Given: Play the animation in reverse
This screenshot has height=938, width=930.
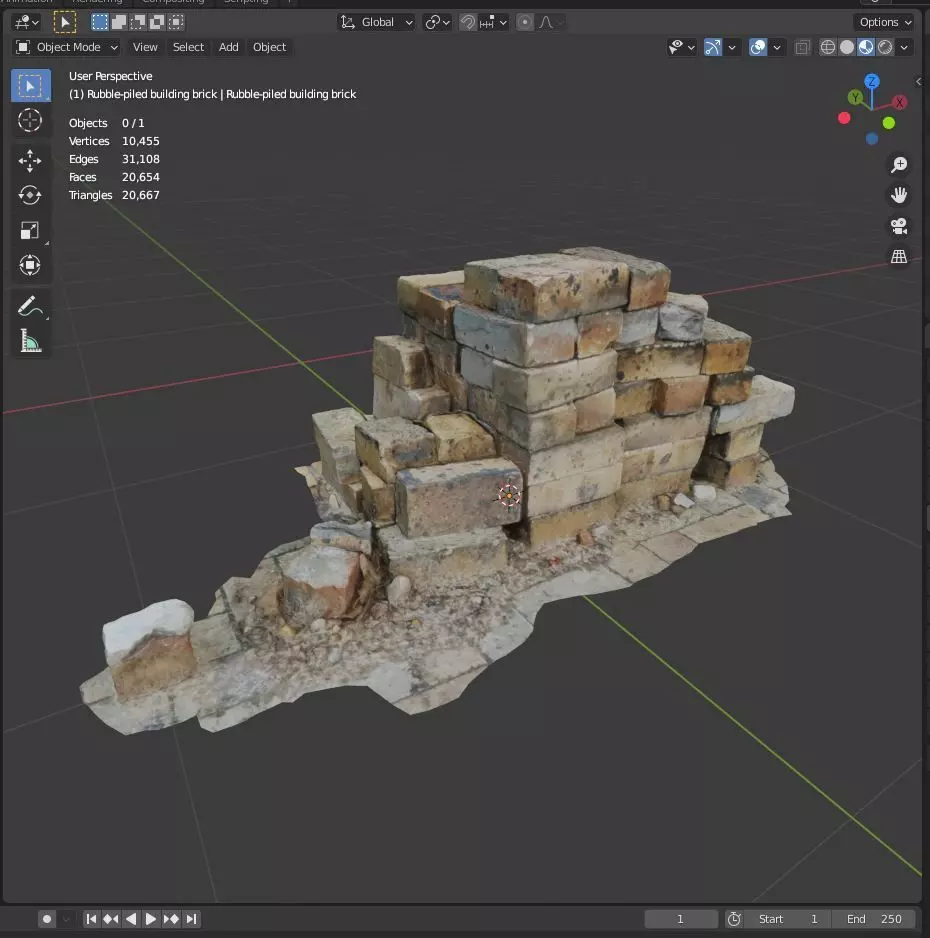Looking at the screenshot, I should pyautogui.click(x=131, y=919).
